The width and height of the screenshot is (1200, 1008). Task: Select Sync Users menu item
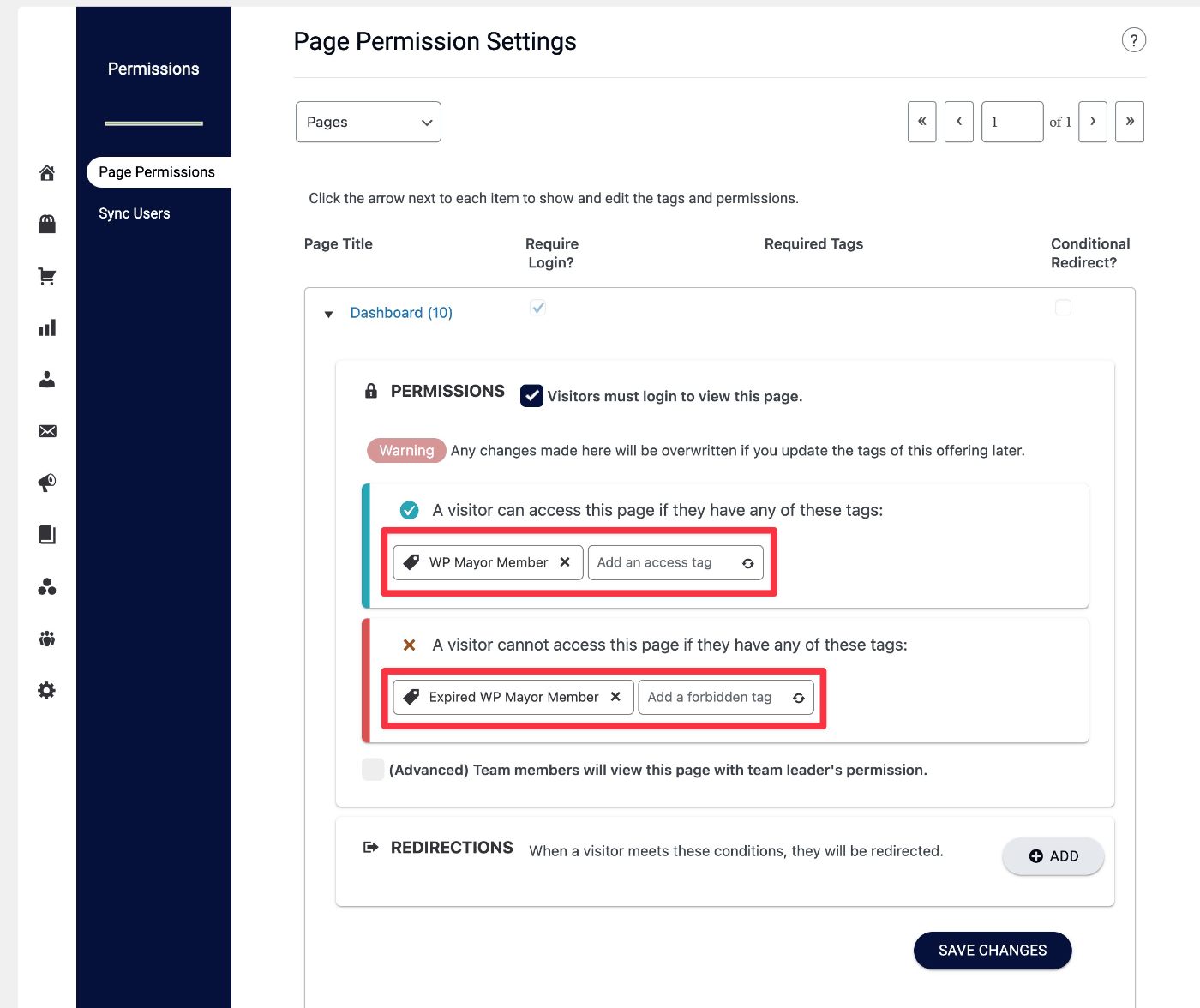pos(135,213)
